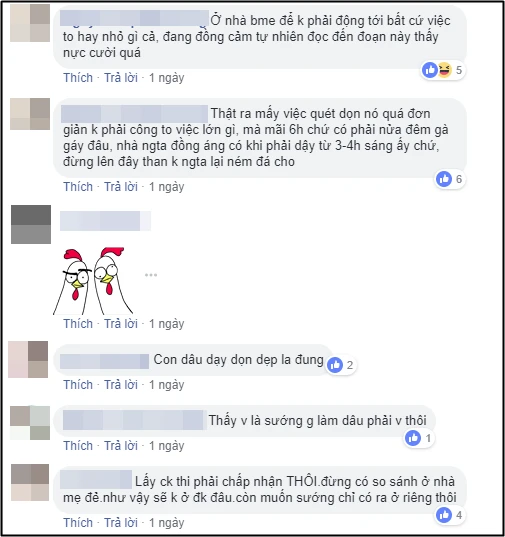The image size is (505, 537).
Task: Like the 'Con dâu dạy dọn dẹp' comment
Action: point(78,385)
